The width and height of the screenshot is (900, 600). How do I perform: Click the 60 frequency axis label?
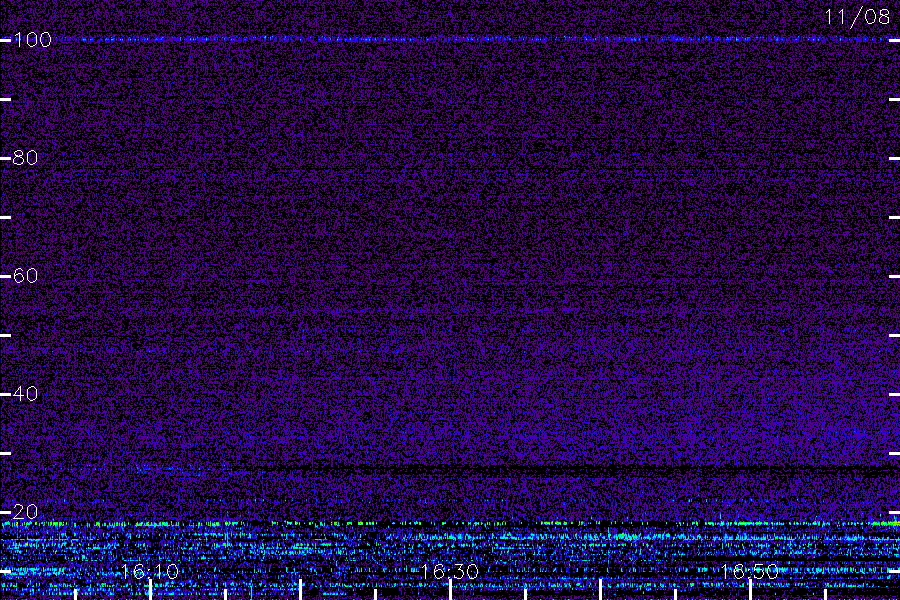coord(25,276)
